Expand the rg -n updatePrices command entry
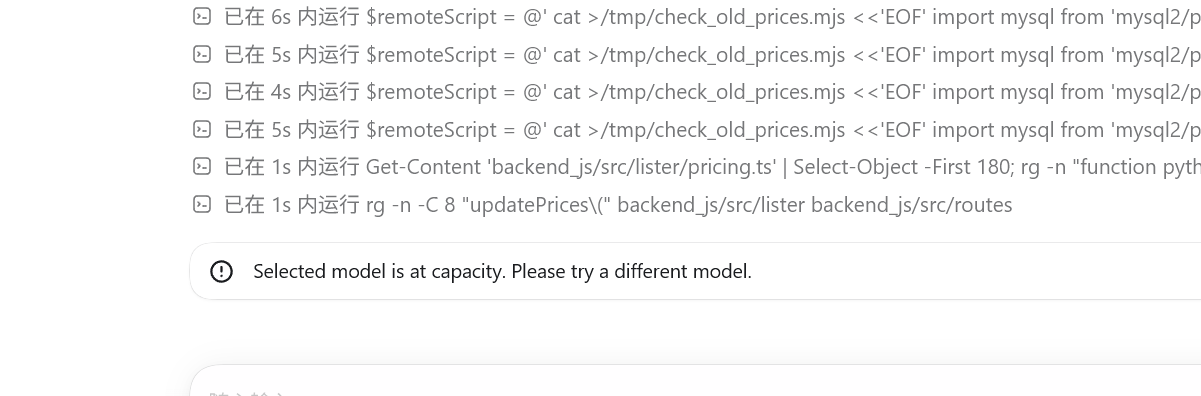 (x=603, y=204)
